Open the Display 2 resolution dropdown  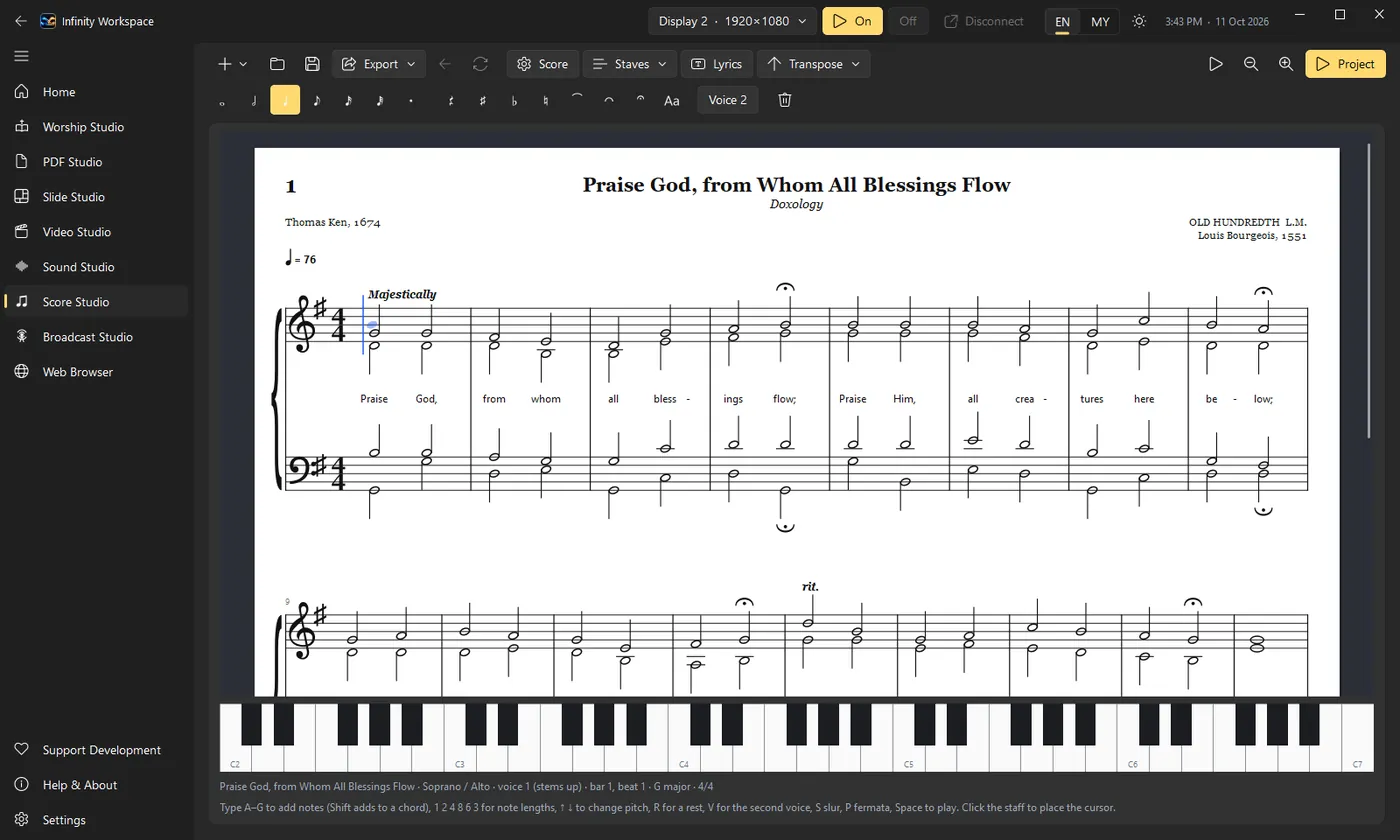(733, 21)
